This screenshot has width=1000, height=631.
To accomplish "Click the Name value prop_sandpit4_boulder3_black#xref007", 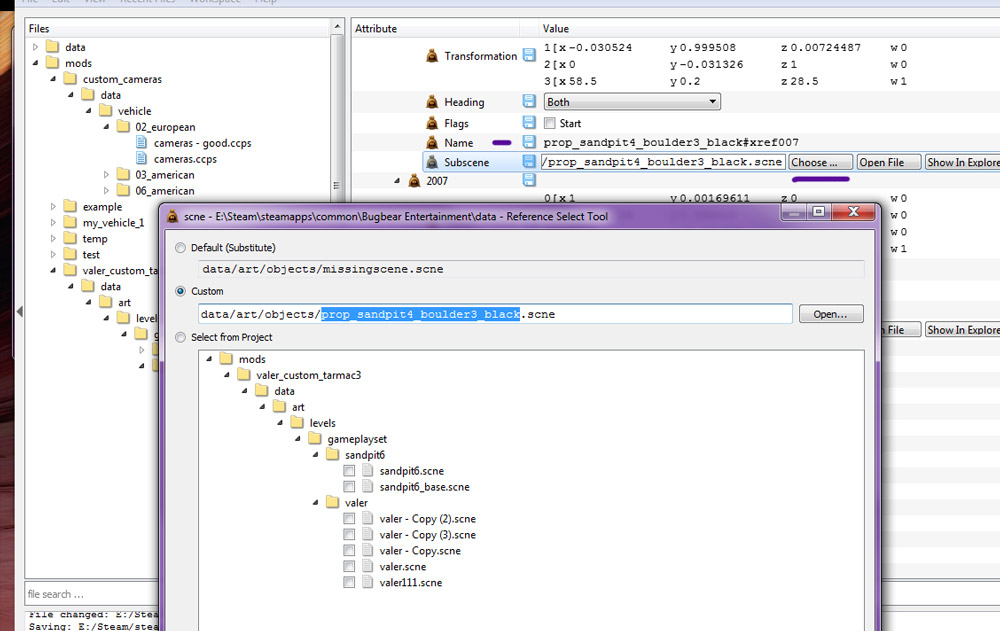I will pos(670,142).
